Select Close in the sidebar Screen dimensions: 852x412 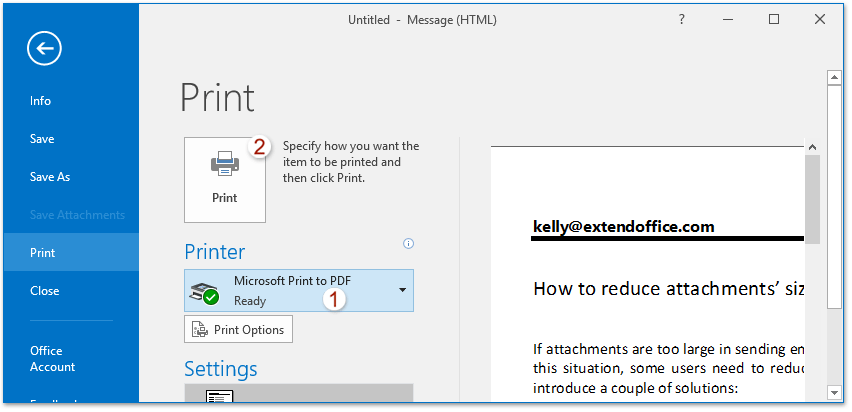coord(44,291)
